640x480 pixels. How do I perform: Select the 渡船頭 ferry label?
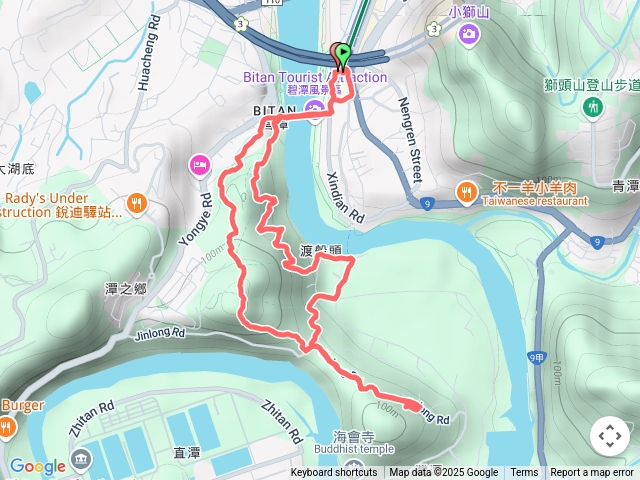point(320,250)
